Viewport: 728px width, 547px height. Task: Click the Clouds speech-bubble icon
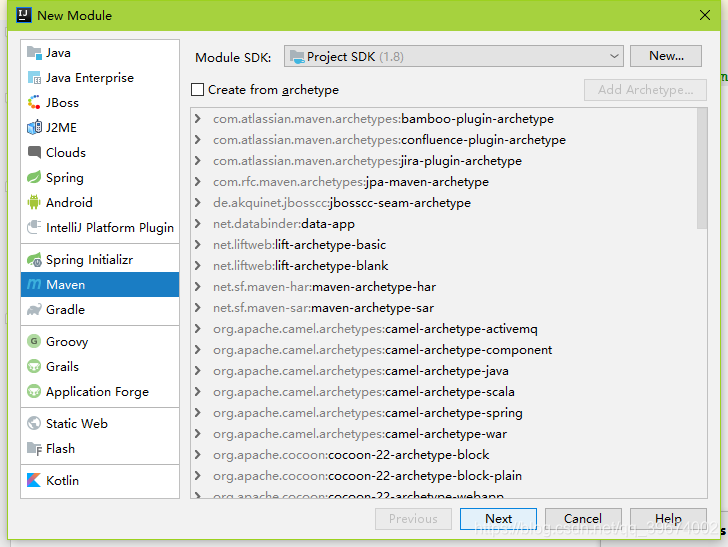34,152
